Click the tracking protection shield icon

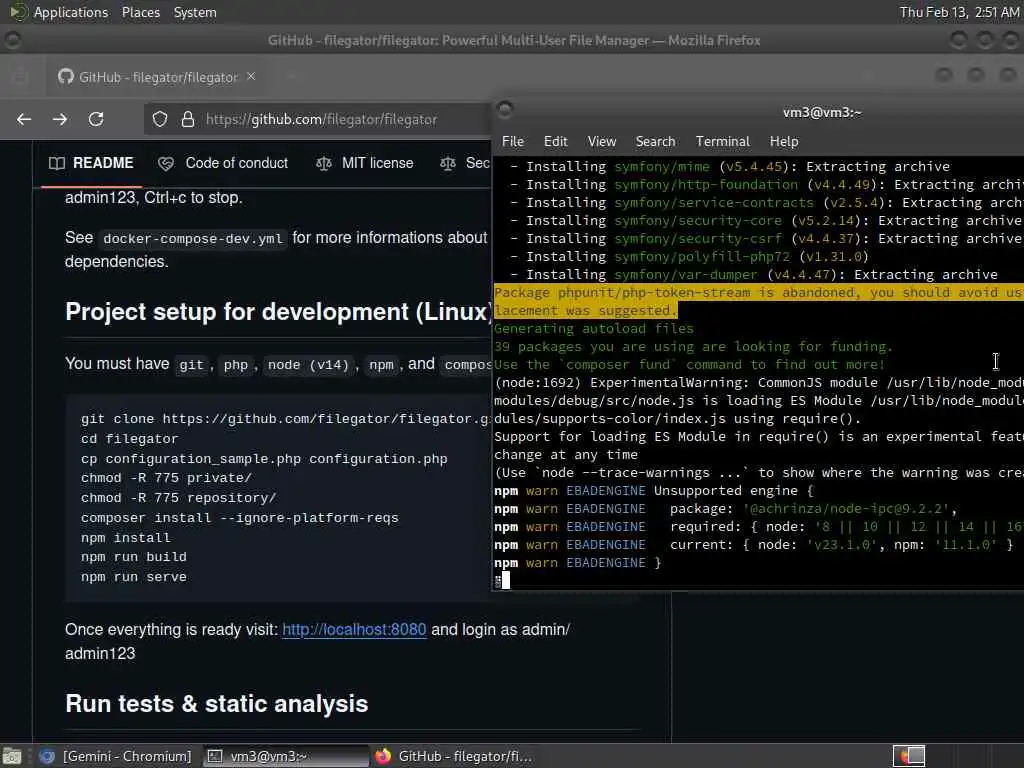coord(160,119)
